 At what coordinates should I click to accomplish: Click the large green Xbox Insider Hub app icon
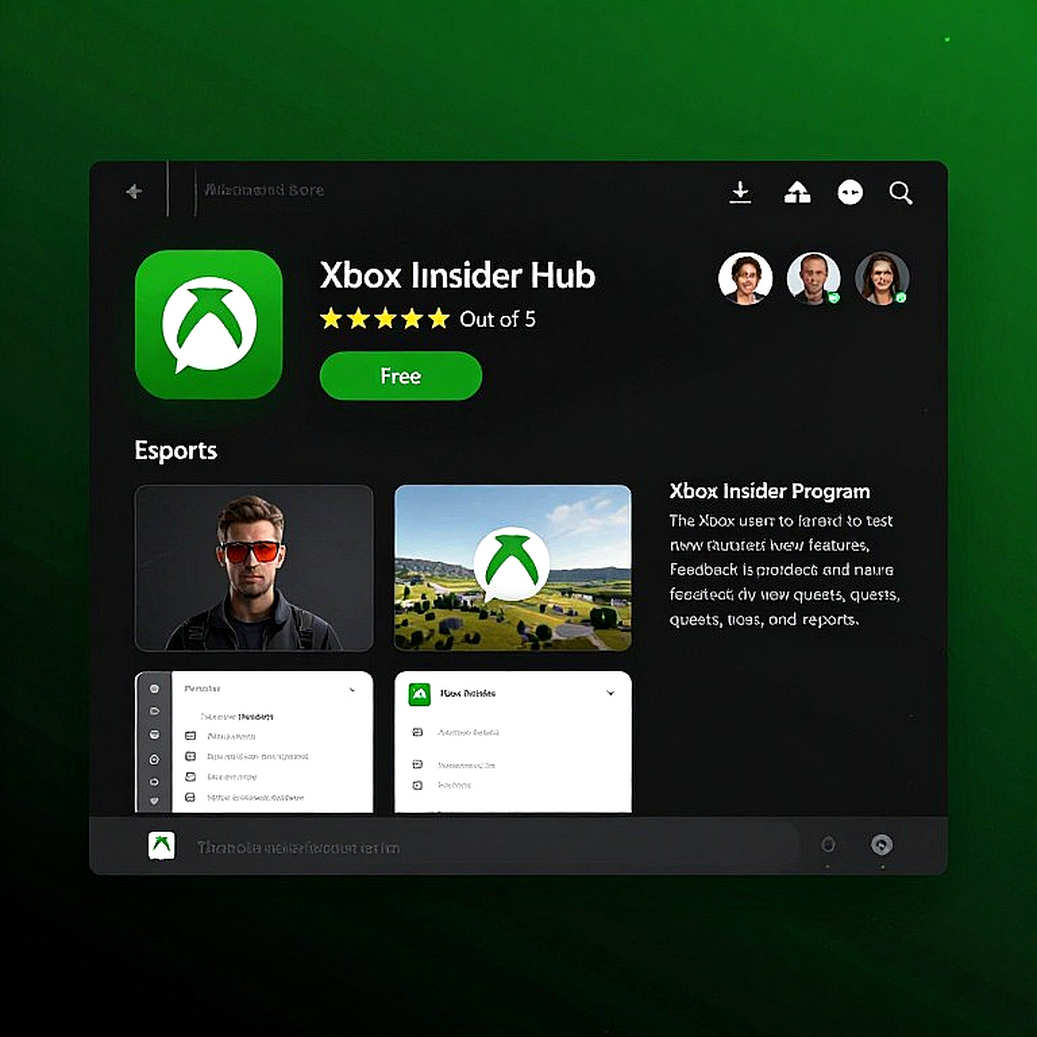(209, 324)
